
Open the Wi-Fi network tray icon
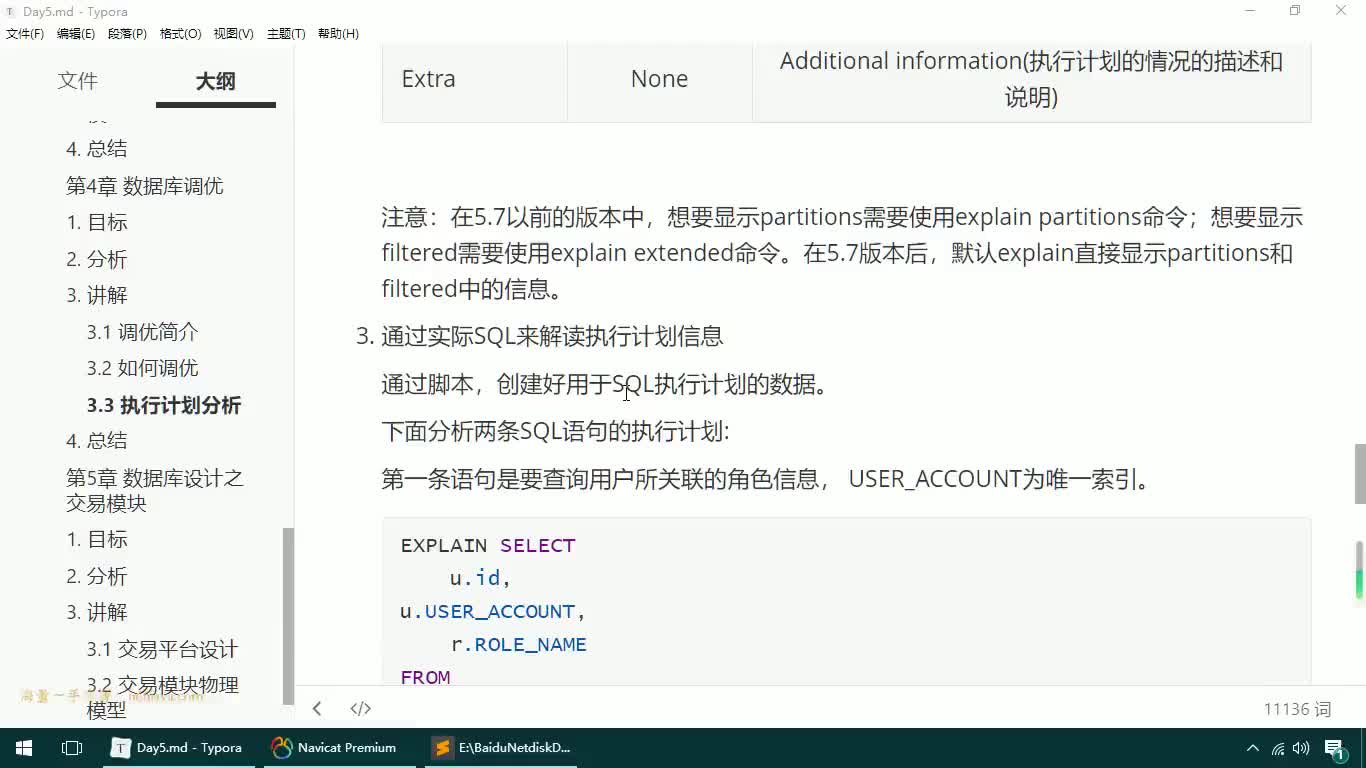point(1278,748)
